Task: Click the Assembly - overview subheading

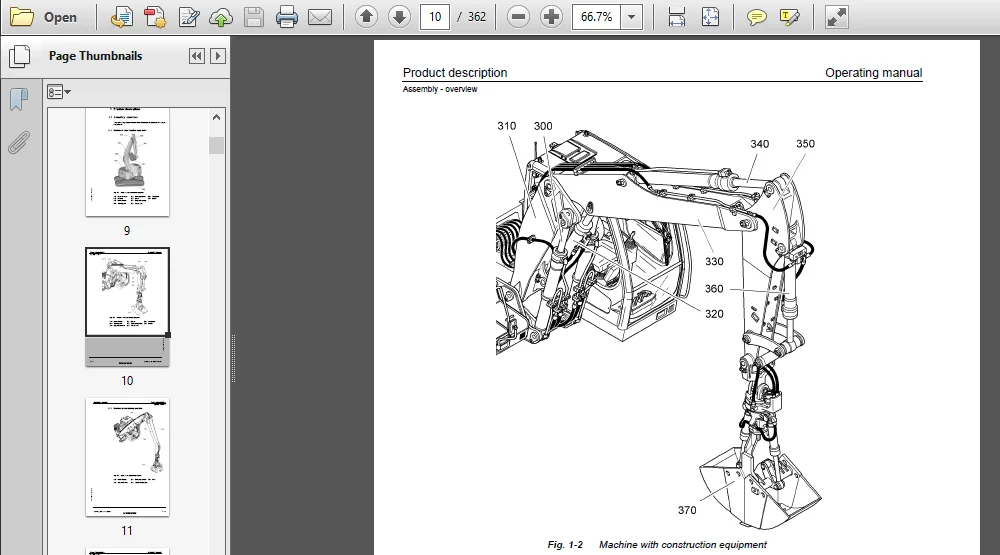Action: click(440, 89)
